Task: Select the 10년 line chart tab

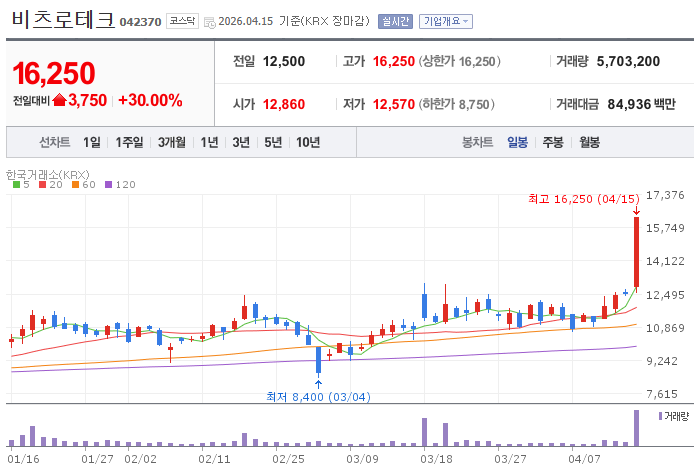Action: coord(308,142)
